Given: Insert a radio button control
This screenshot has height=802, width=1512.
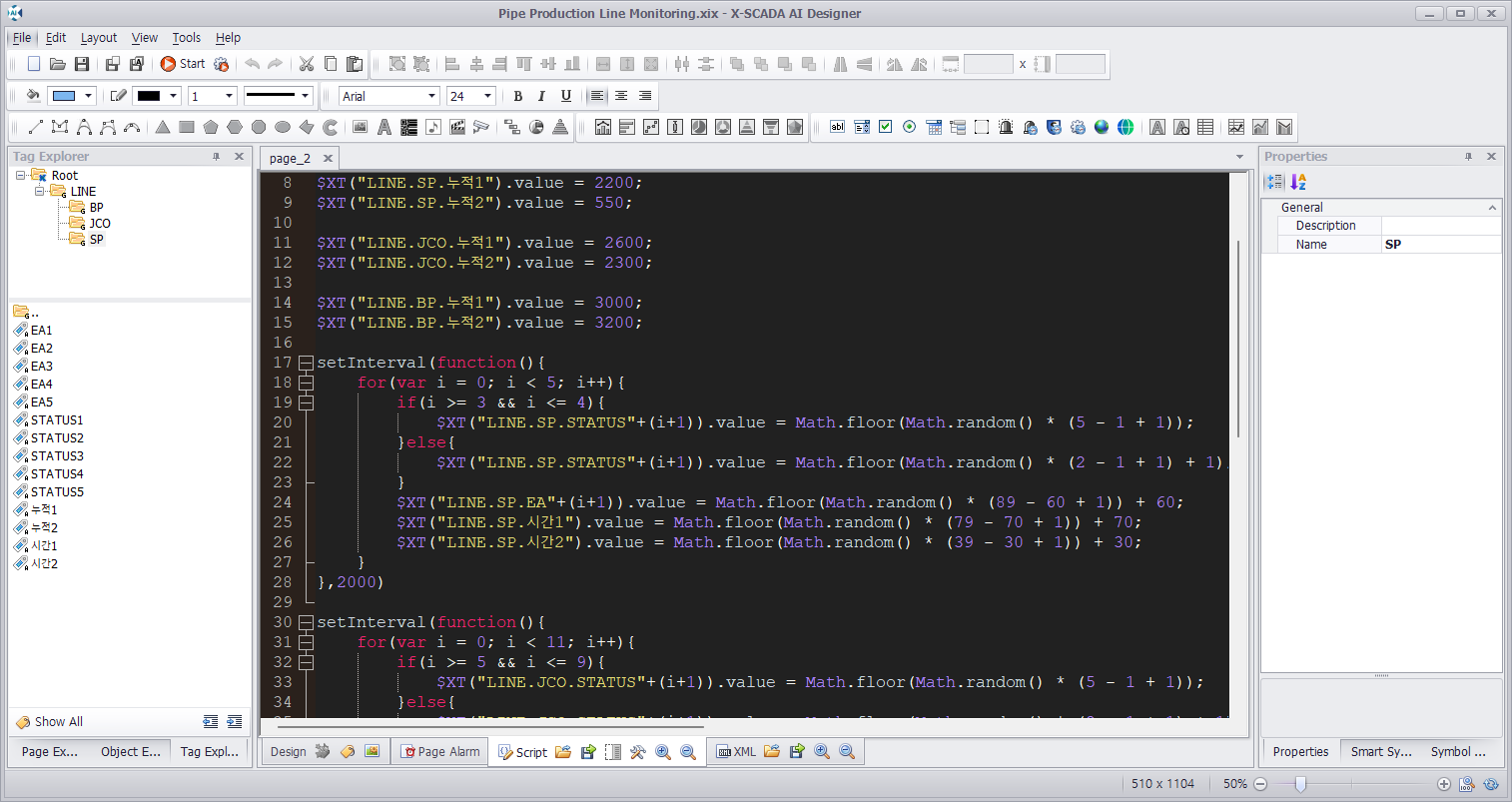Looking at the screenshot, I should point(910,127).
